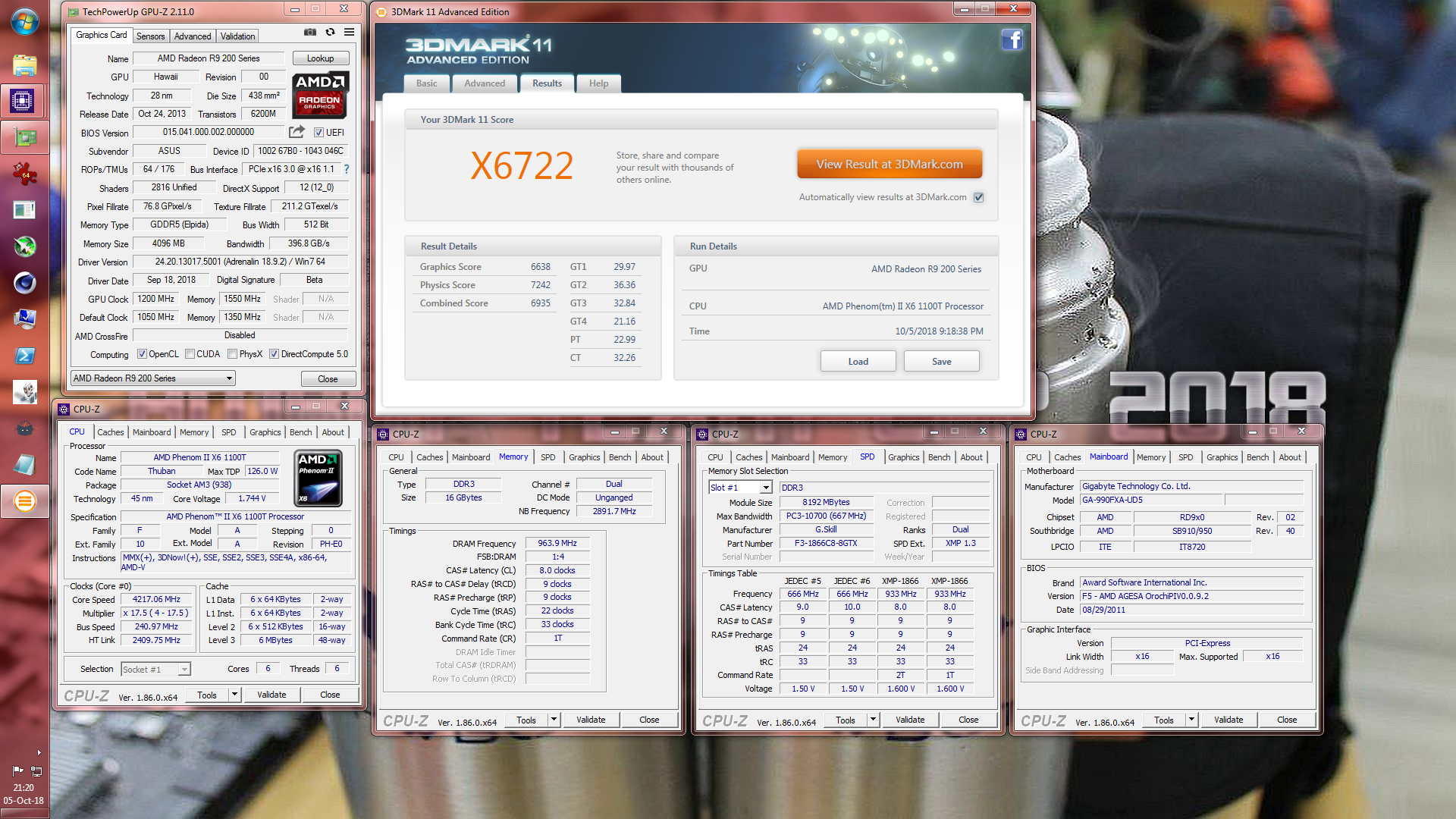Open File Explorer from the taskbar
The image size is (1456, 819).
click(24, 64)
